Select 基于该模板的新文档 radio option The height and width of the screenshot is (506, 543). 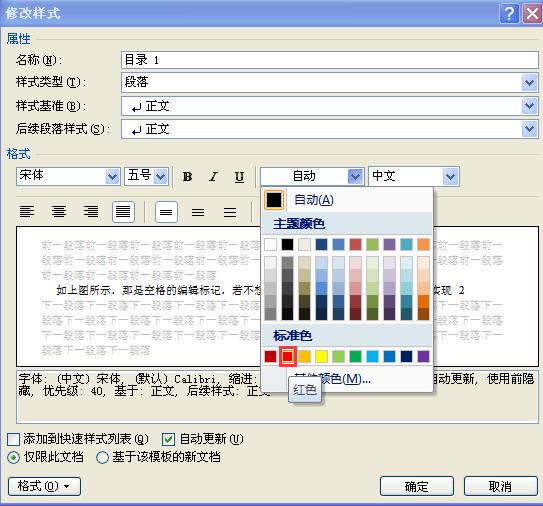(x=103, y=458)
